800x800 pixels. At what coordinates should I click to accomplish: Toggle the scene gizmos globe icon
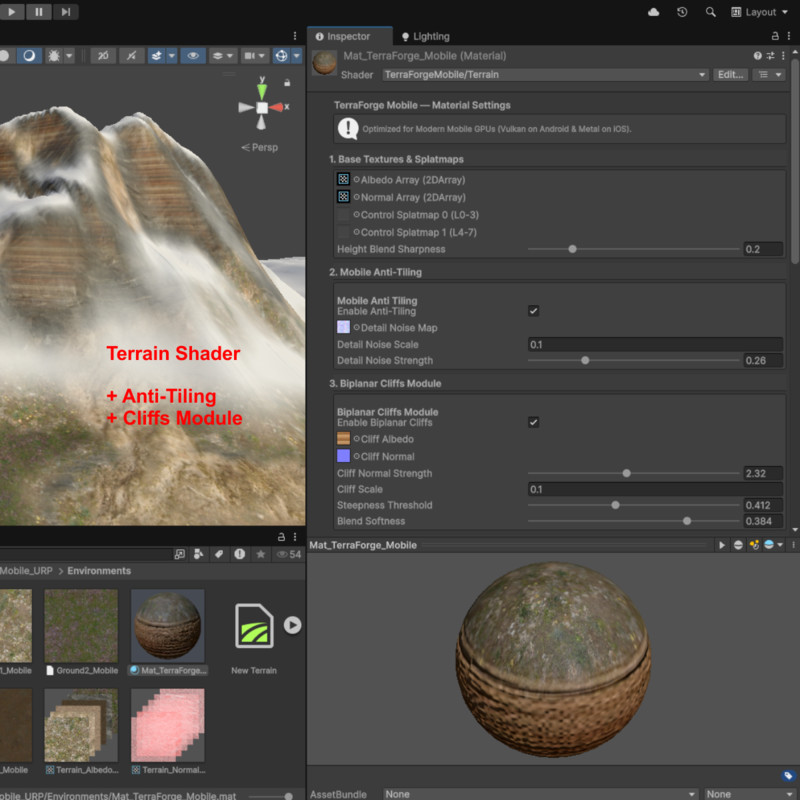coord(281,56)
